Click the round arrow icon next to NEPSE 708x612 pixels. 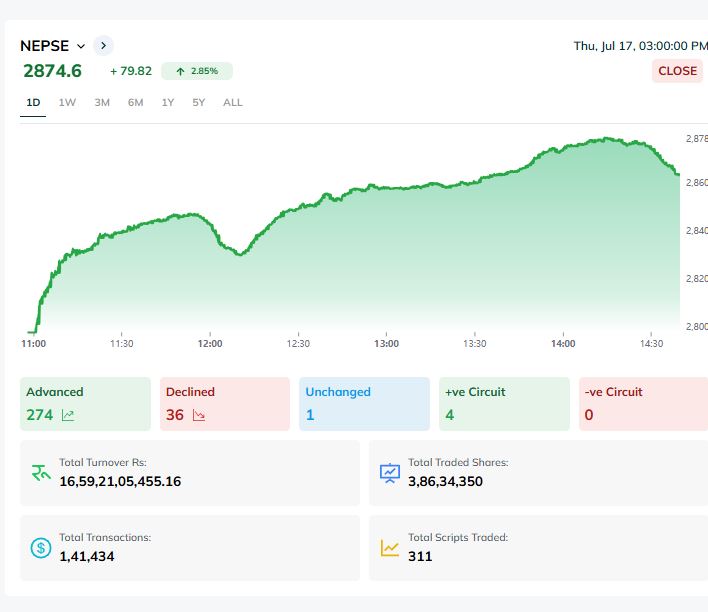(x=103, y=45)
